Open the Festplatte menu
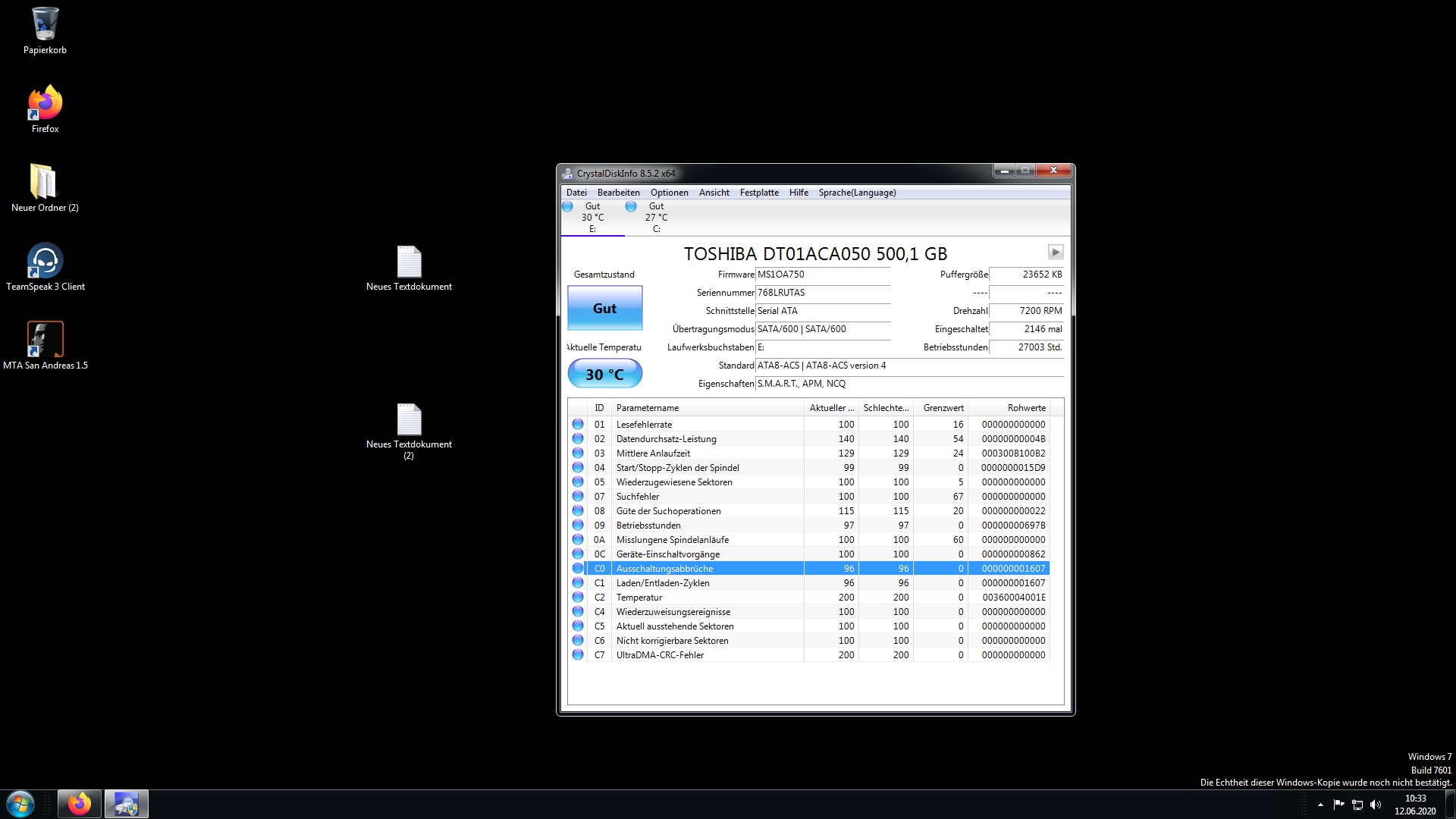The width and height of the screenshot is (1456, 819). (759, 193)
